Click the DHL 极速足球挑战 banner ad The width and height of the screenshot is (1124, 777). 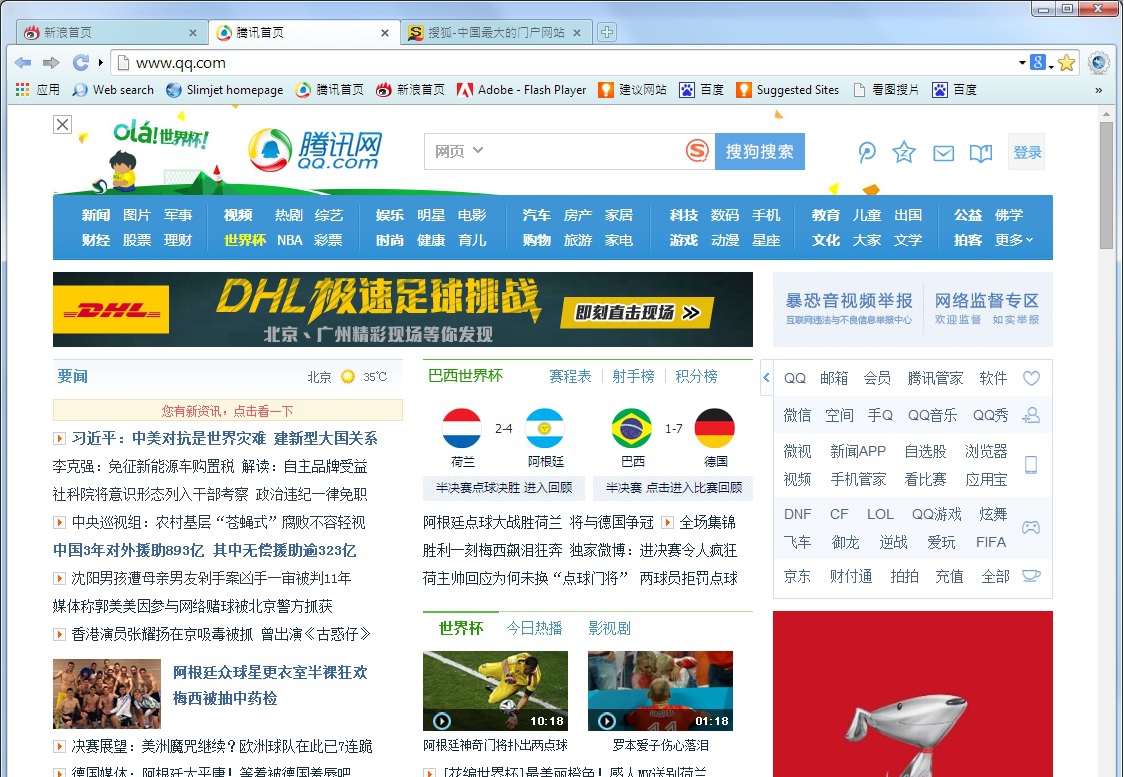tap(403, 310)
